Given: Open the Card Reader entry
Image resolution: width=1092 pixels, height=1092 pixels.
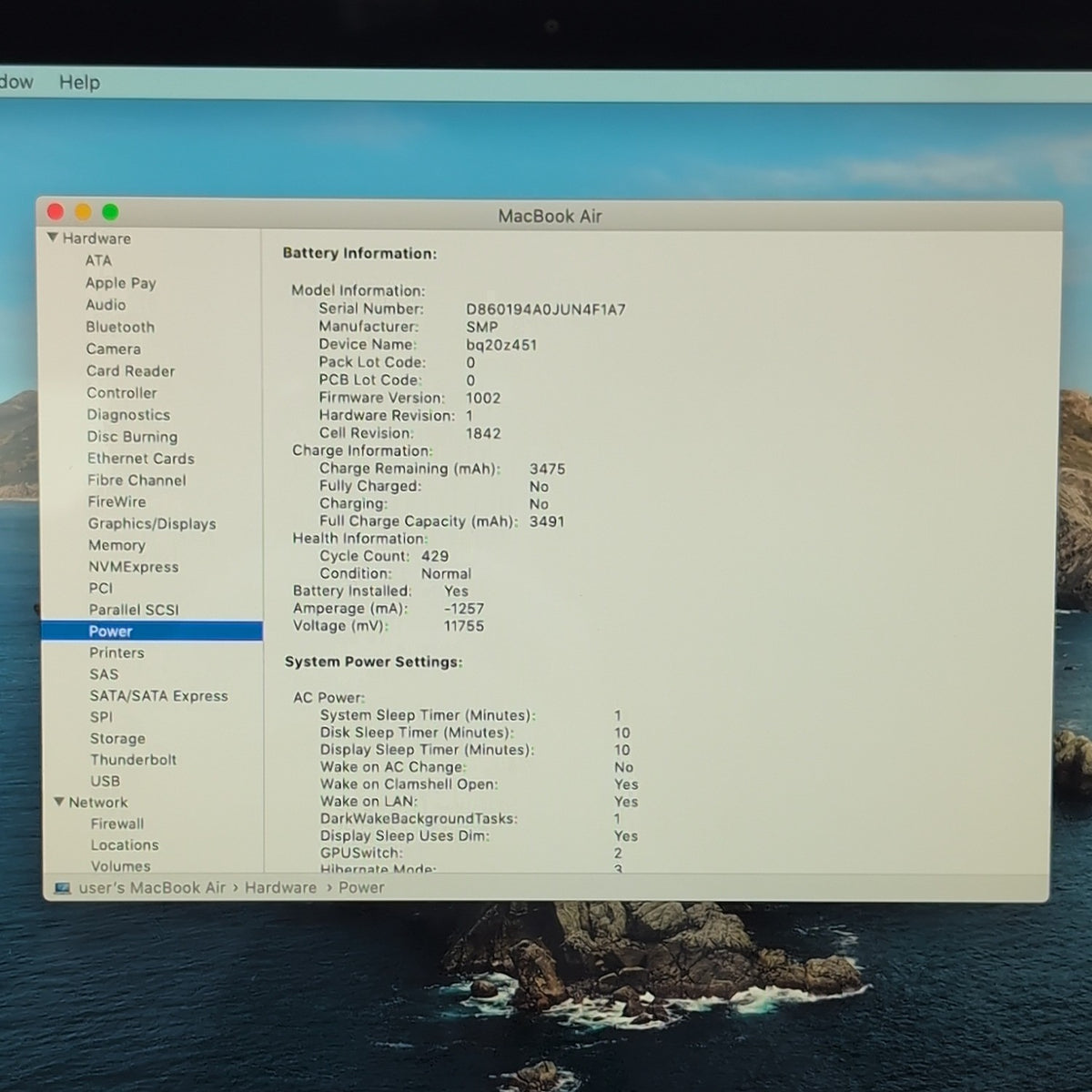Looking at the screenshot, I should click(131, 370).
